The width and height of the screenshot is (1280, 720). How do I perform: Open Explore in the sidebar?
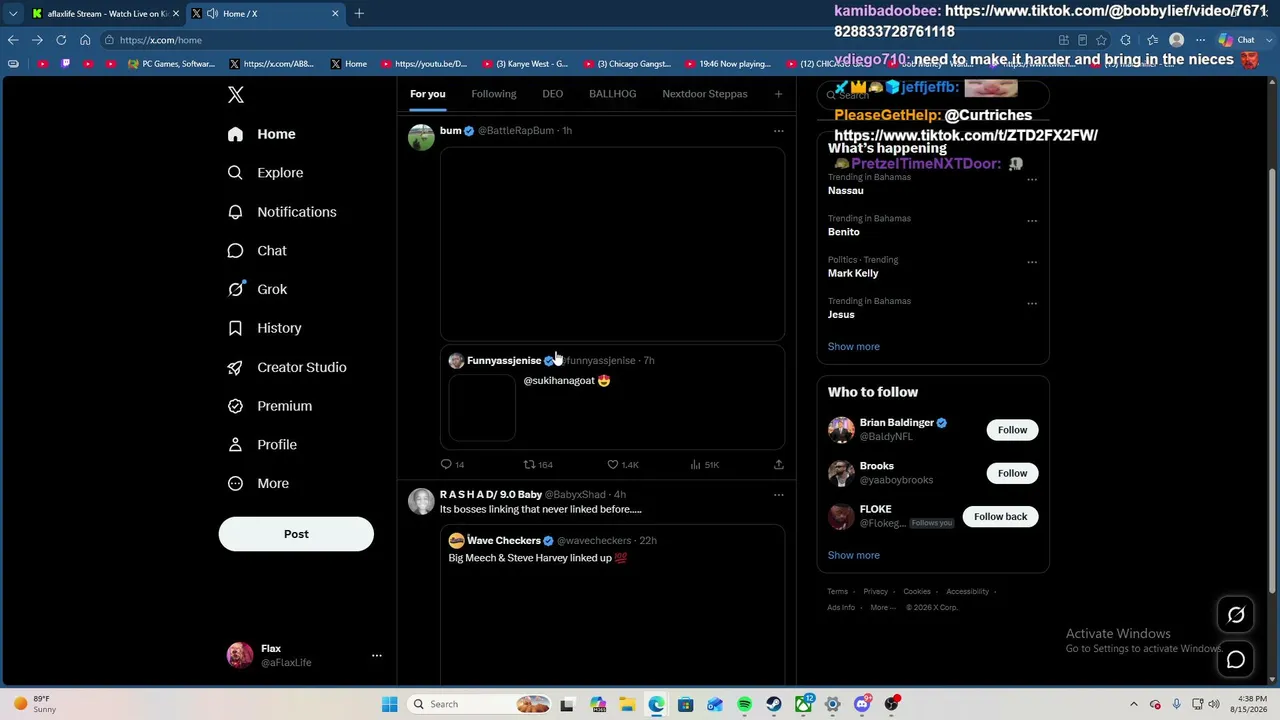(x=266, y=173)
